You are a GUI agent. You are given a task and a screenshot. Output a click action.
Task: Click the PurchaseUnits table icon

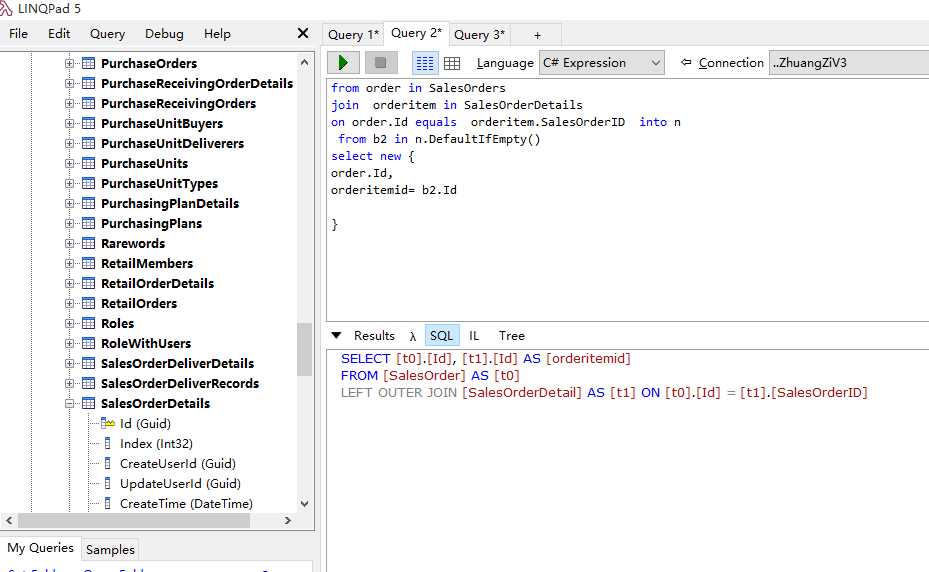pos(88,164)
